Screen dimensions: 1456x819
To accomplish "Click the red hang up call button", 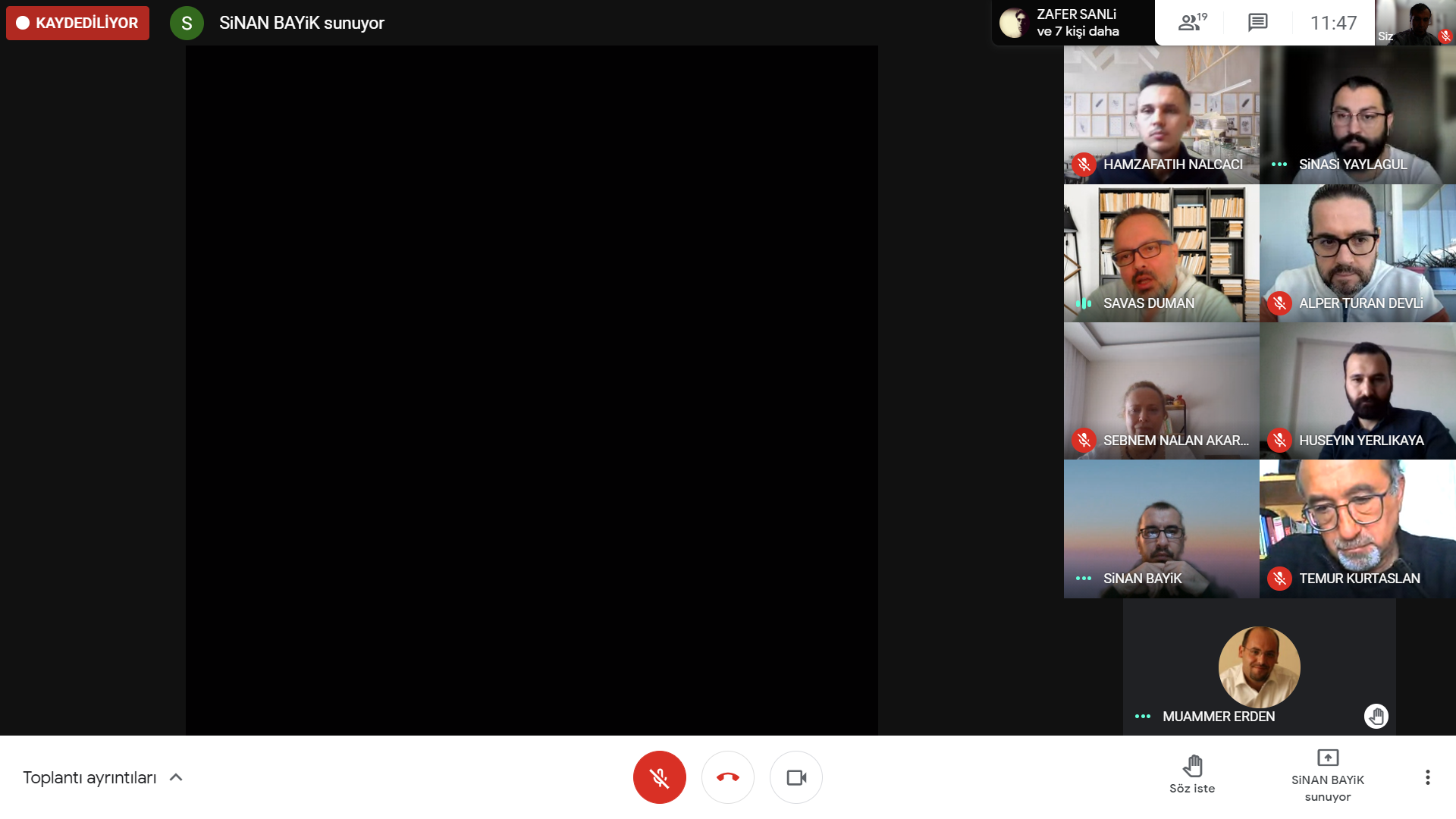I will [x=727, y=777].
